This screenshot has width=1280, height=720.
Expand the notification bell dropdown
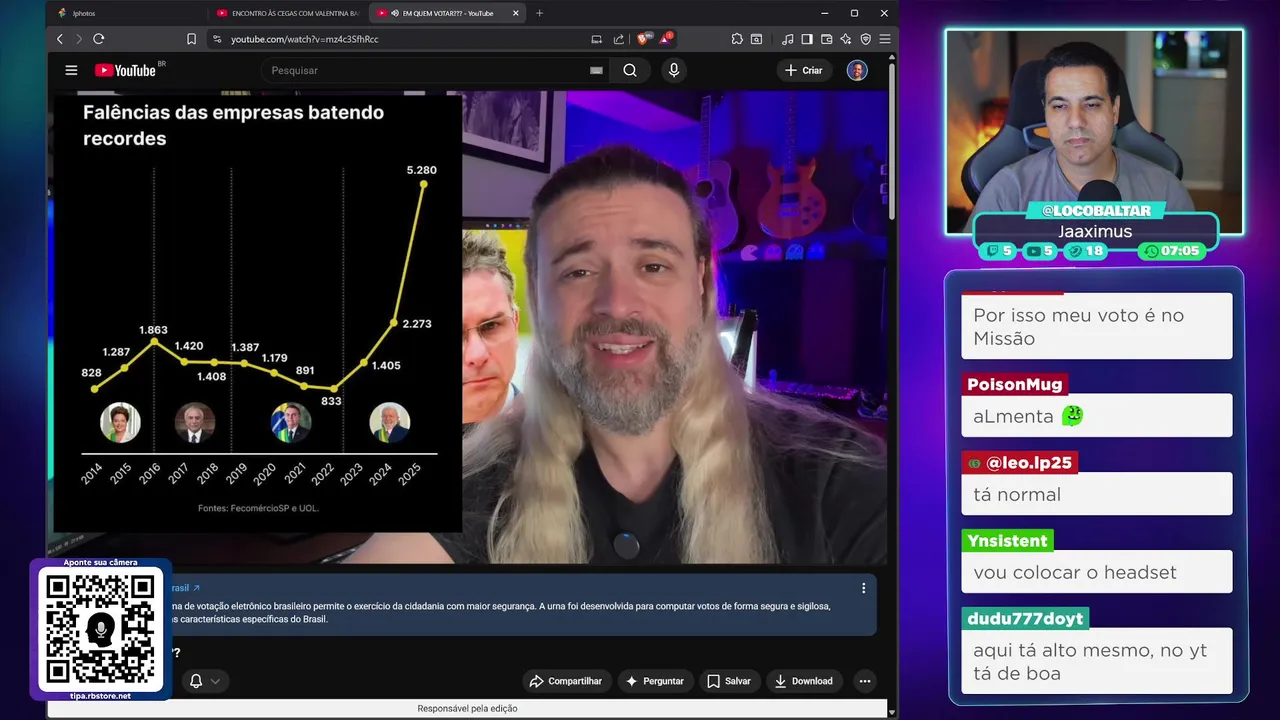[205, 681]
